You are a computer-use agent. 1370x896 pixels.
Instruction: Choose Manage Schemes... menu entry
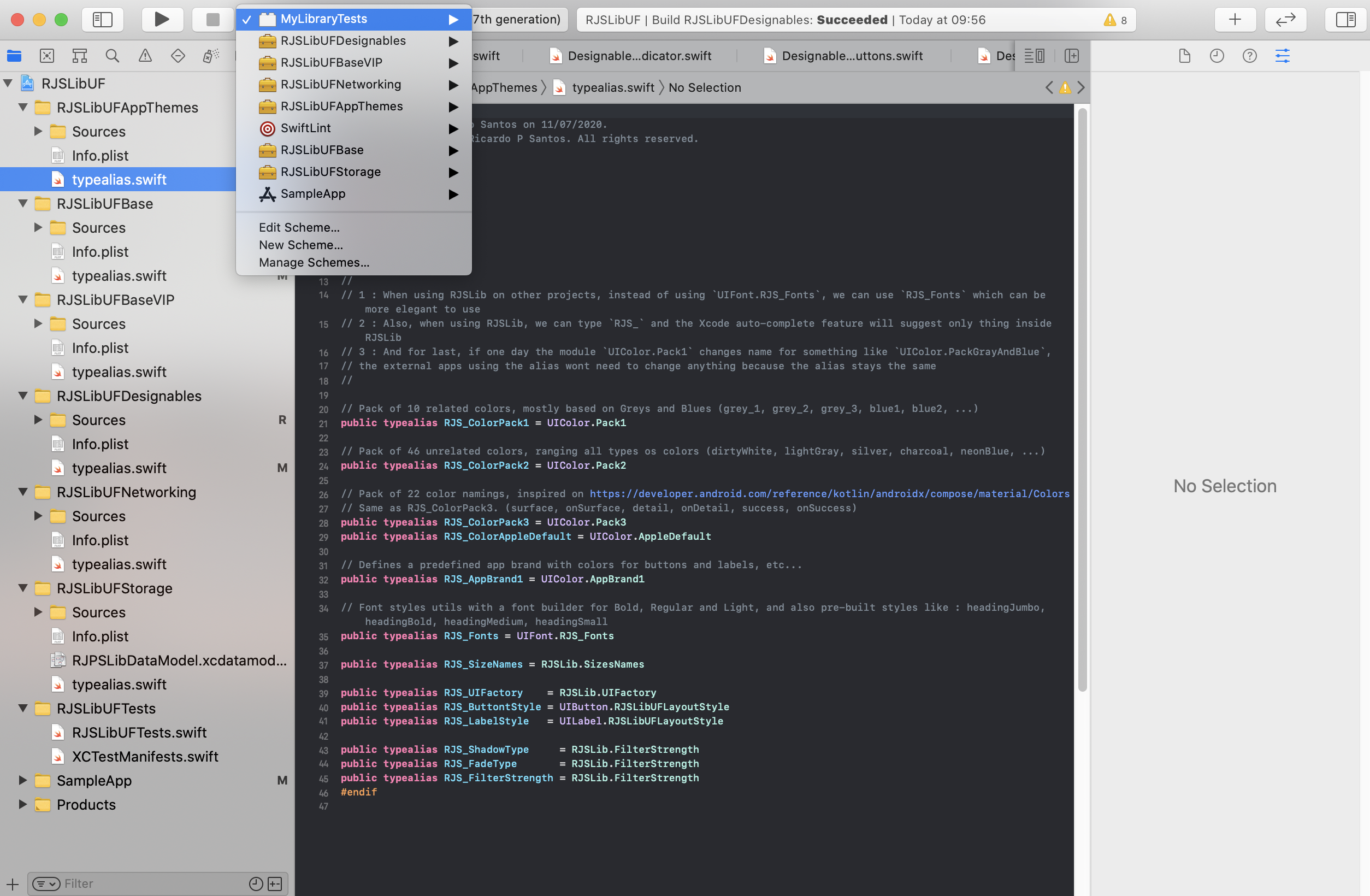(314, 263)
